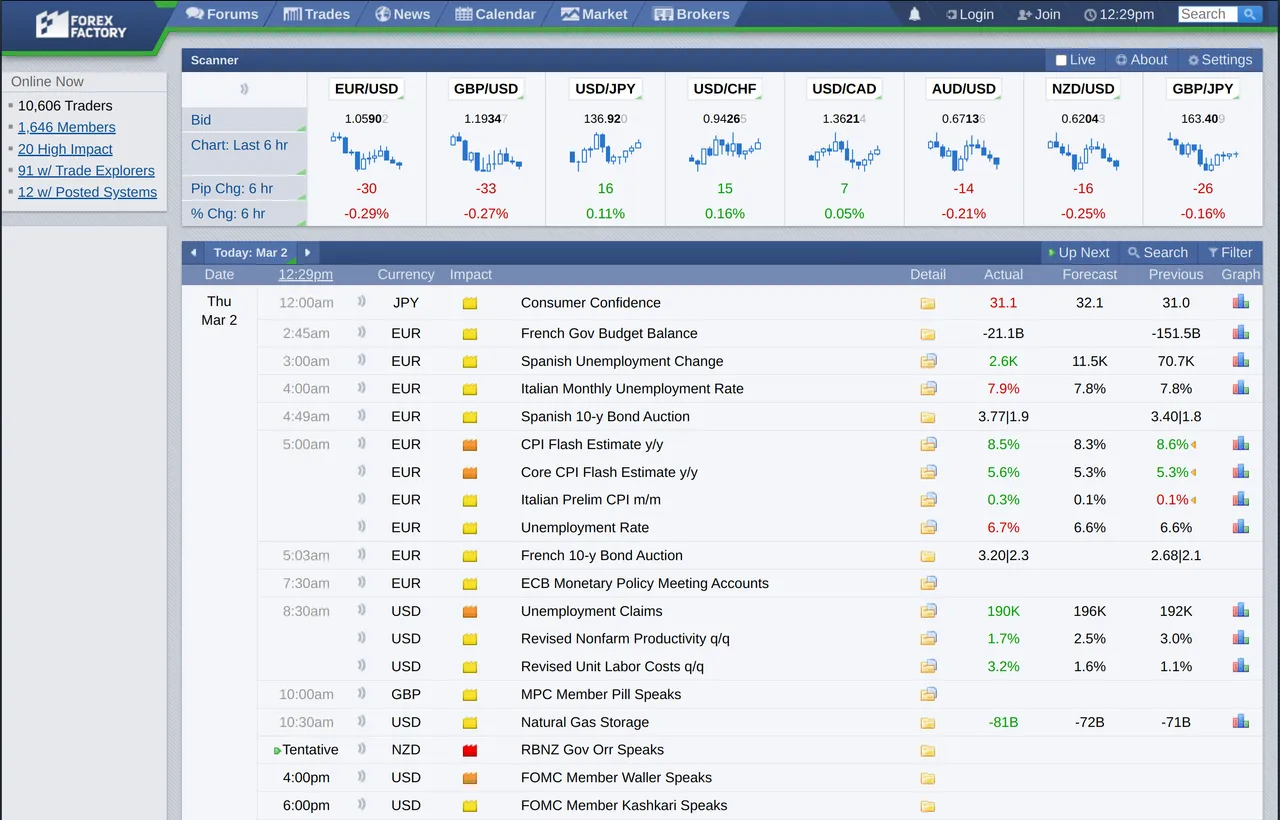Image resolution: width=1280 pixels, height=820 pixels.
Task: Open the Forex Factory logo homepage
Action: point(82,25)
